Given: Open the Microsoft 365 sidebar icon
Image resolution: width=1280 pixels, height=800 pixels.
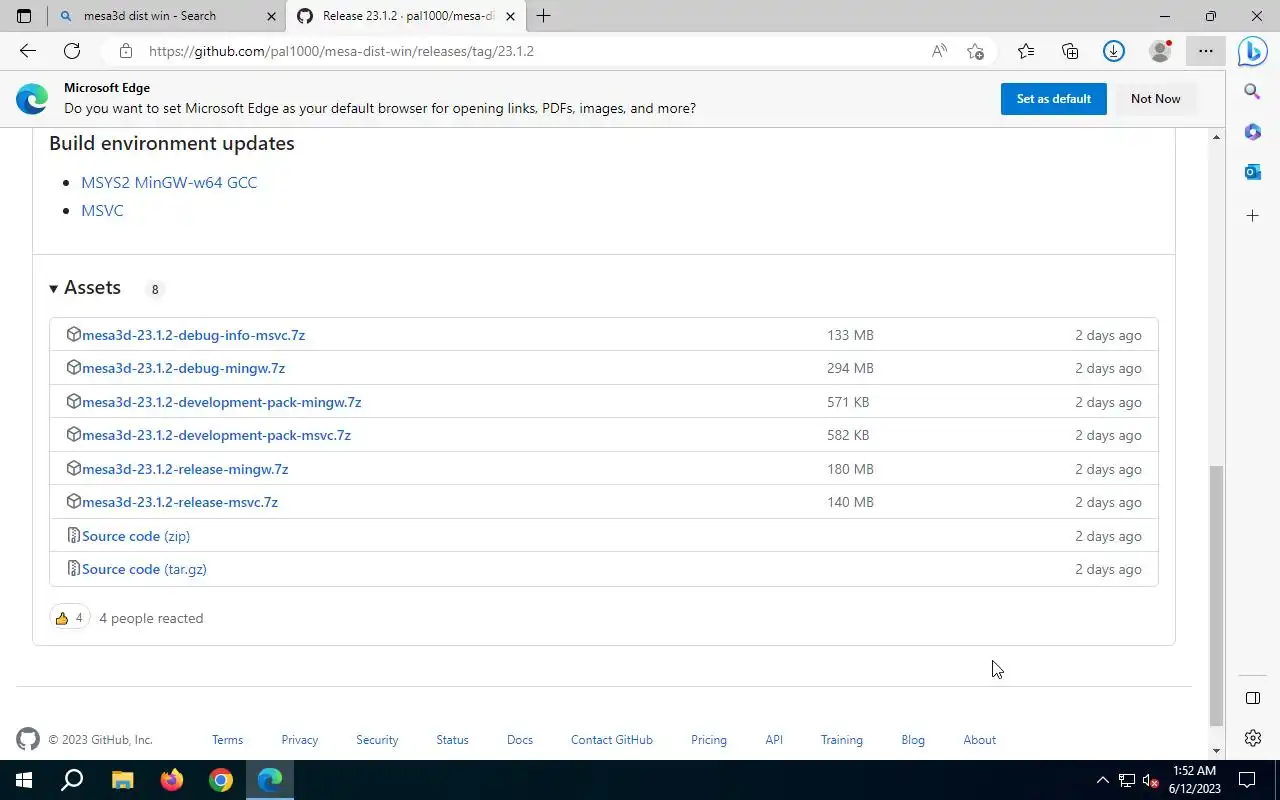Looking at the screenshot, I should click(x=1252, y=132).
